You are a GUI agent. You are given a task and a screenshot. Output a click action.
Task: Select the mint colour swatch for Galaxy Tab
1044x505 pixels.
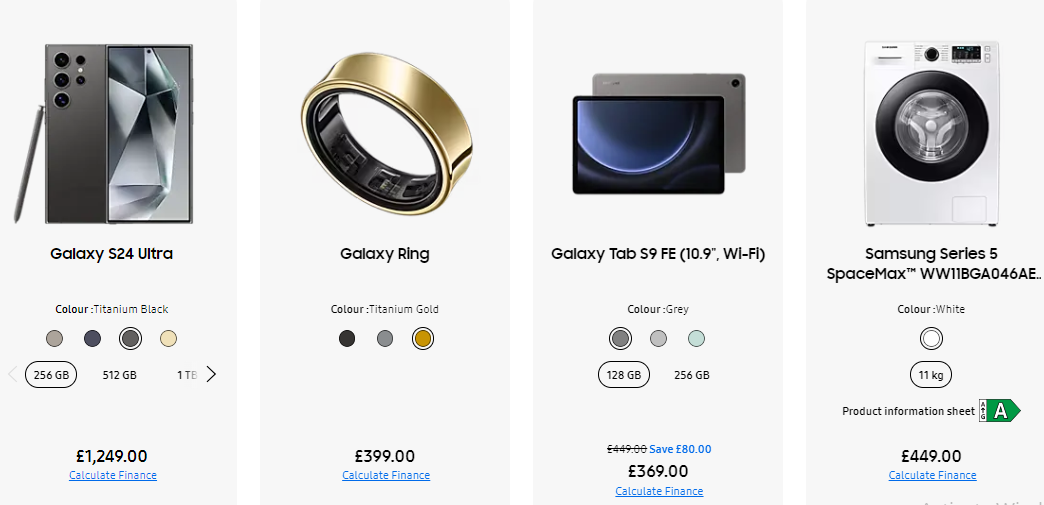click(696, 339)
